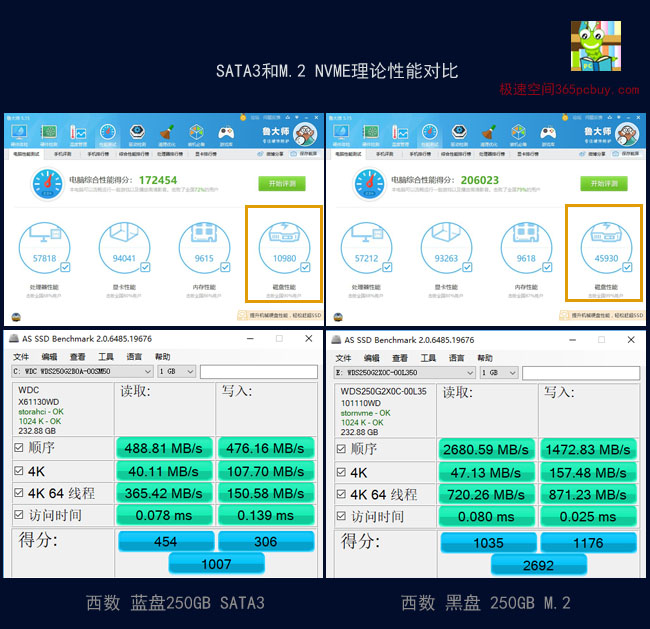Click the 488.81 MB/s sequential read result

coord(164,448)
